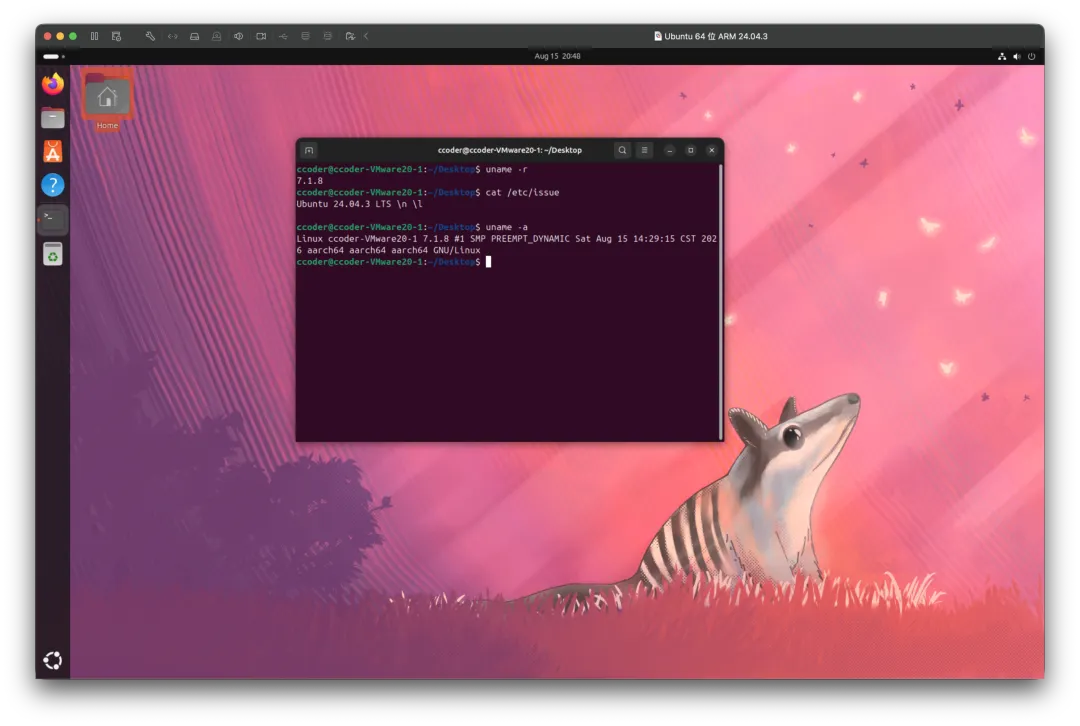Pause the virtual machine from VMware toolbar
The height and width of the screenshot is (726, 1080).
[94, 36]
